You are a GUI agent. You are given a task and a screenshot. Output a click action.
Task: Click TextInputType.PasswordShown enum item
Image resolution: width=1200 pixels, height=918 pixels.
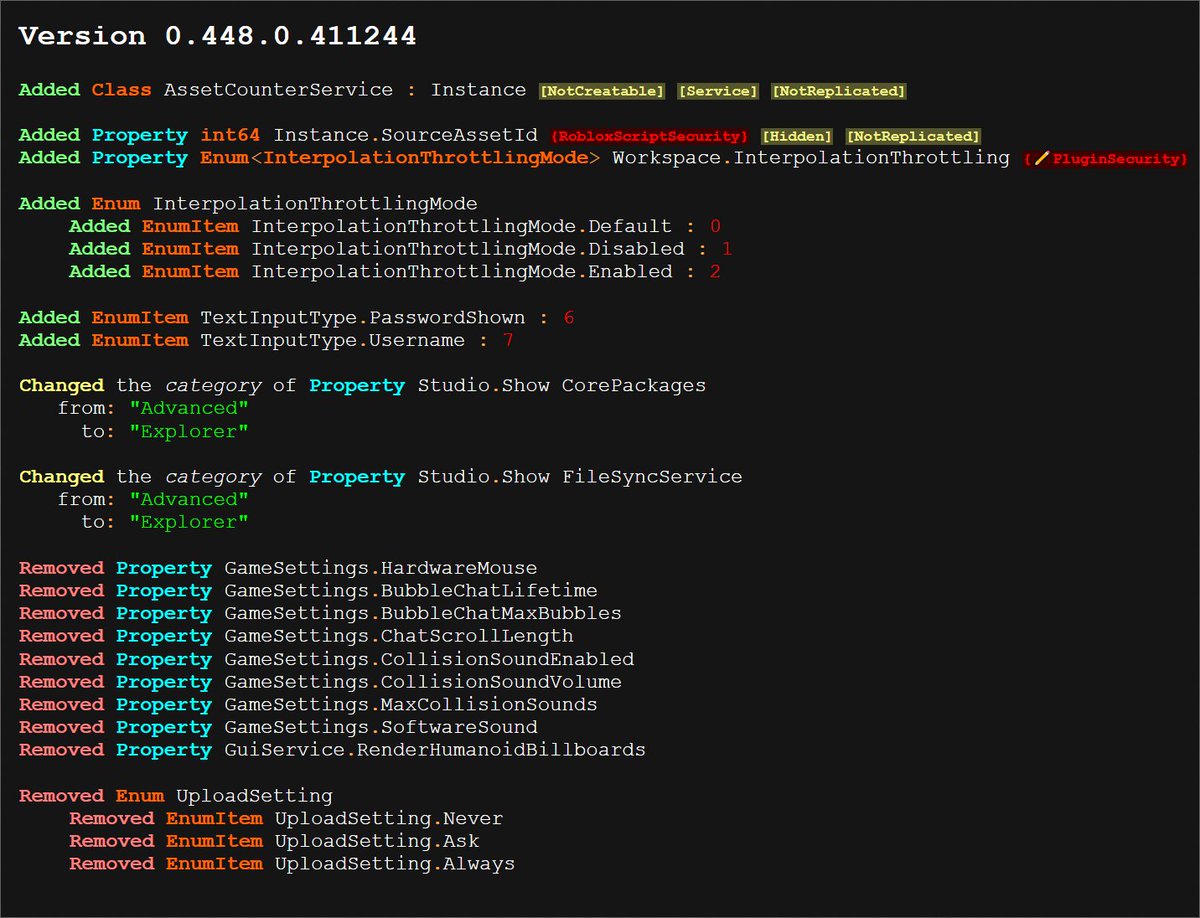[363, 318]
